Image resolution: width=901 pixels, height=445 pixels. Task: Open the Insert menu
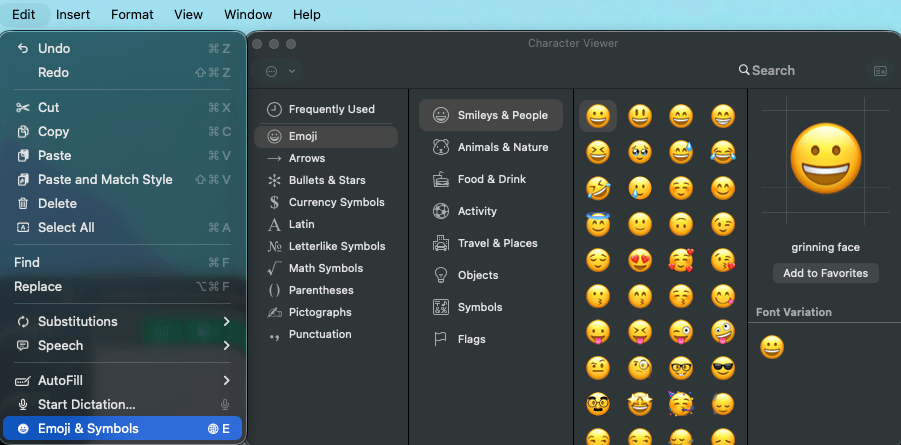73,15
